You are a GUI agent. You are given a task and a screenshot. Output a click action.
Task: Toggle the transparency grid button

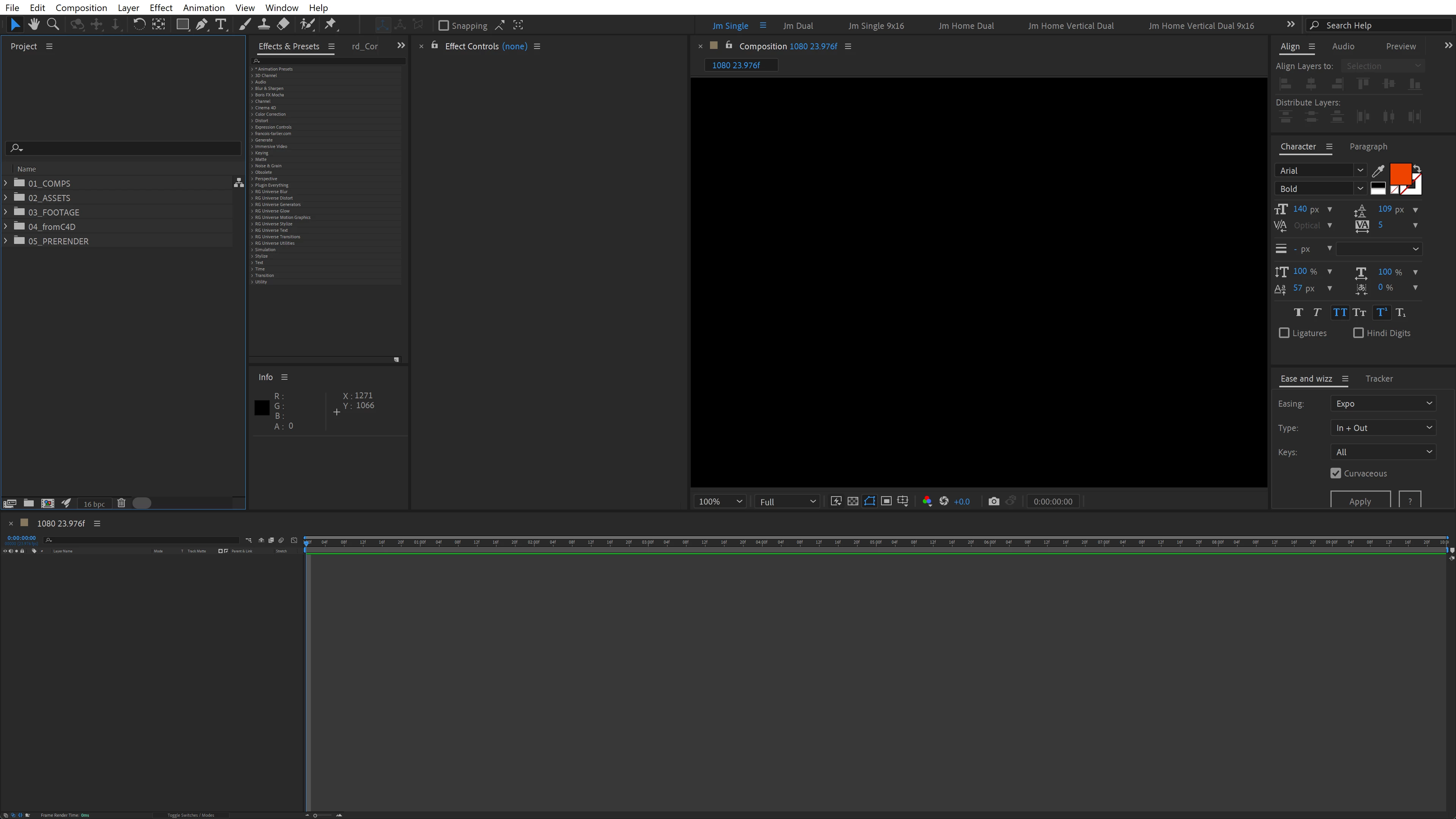[x=853, y=501]
